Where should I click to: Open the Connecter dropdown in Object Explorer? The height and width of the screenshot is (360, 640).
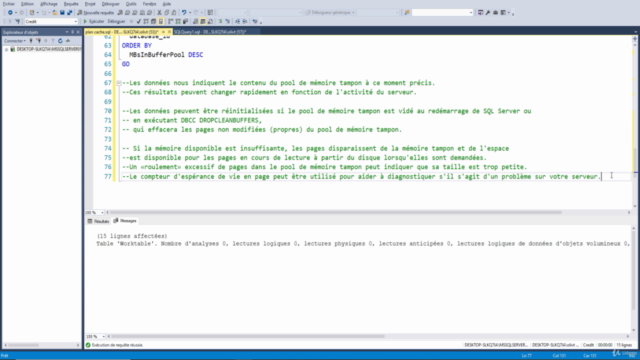coord(15,41)
